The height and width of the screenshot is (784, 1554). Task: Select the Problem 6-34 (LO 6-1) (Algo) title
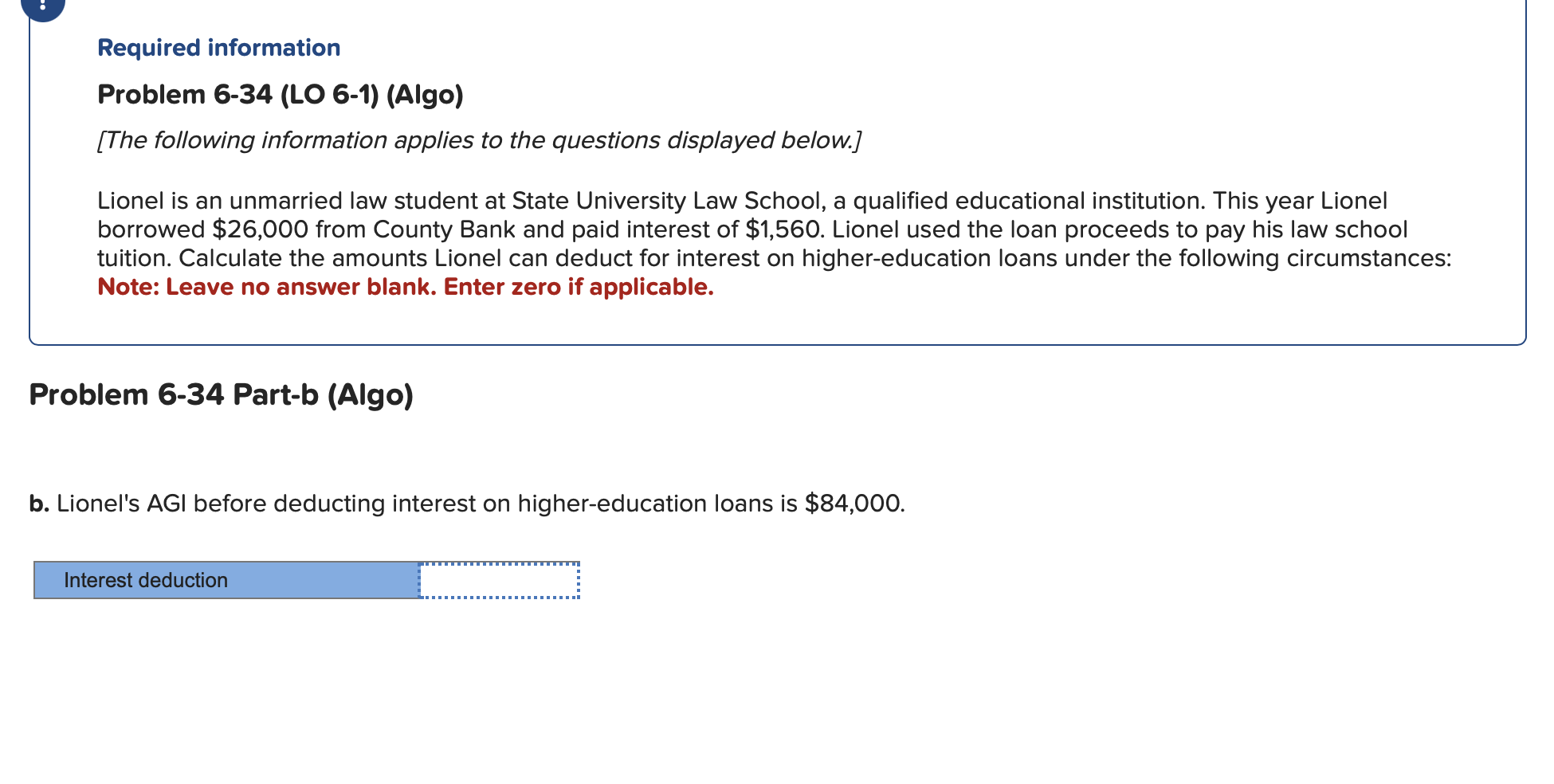pos(280,94)
